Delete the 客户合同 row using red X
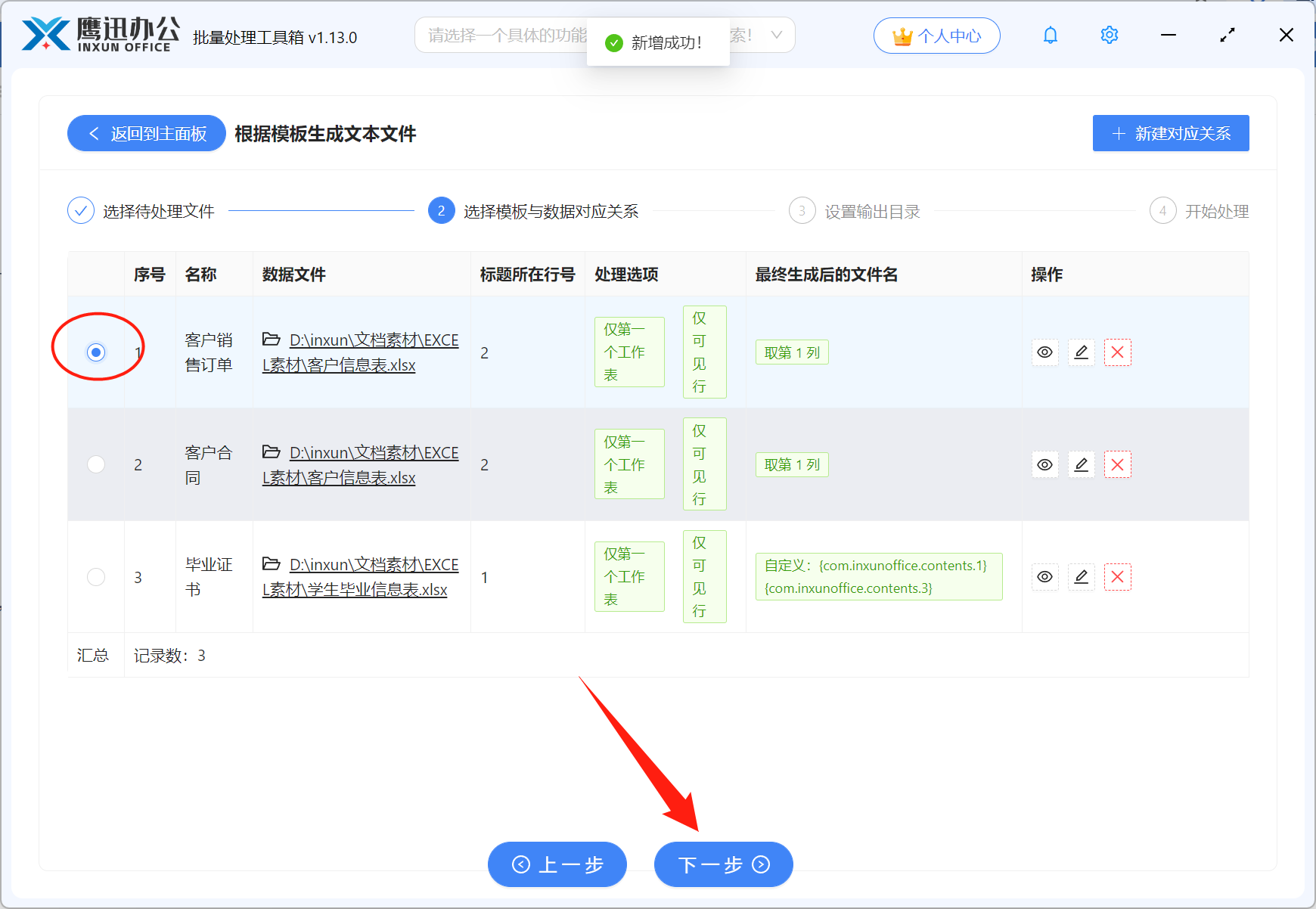 tap(1117, 465)
